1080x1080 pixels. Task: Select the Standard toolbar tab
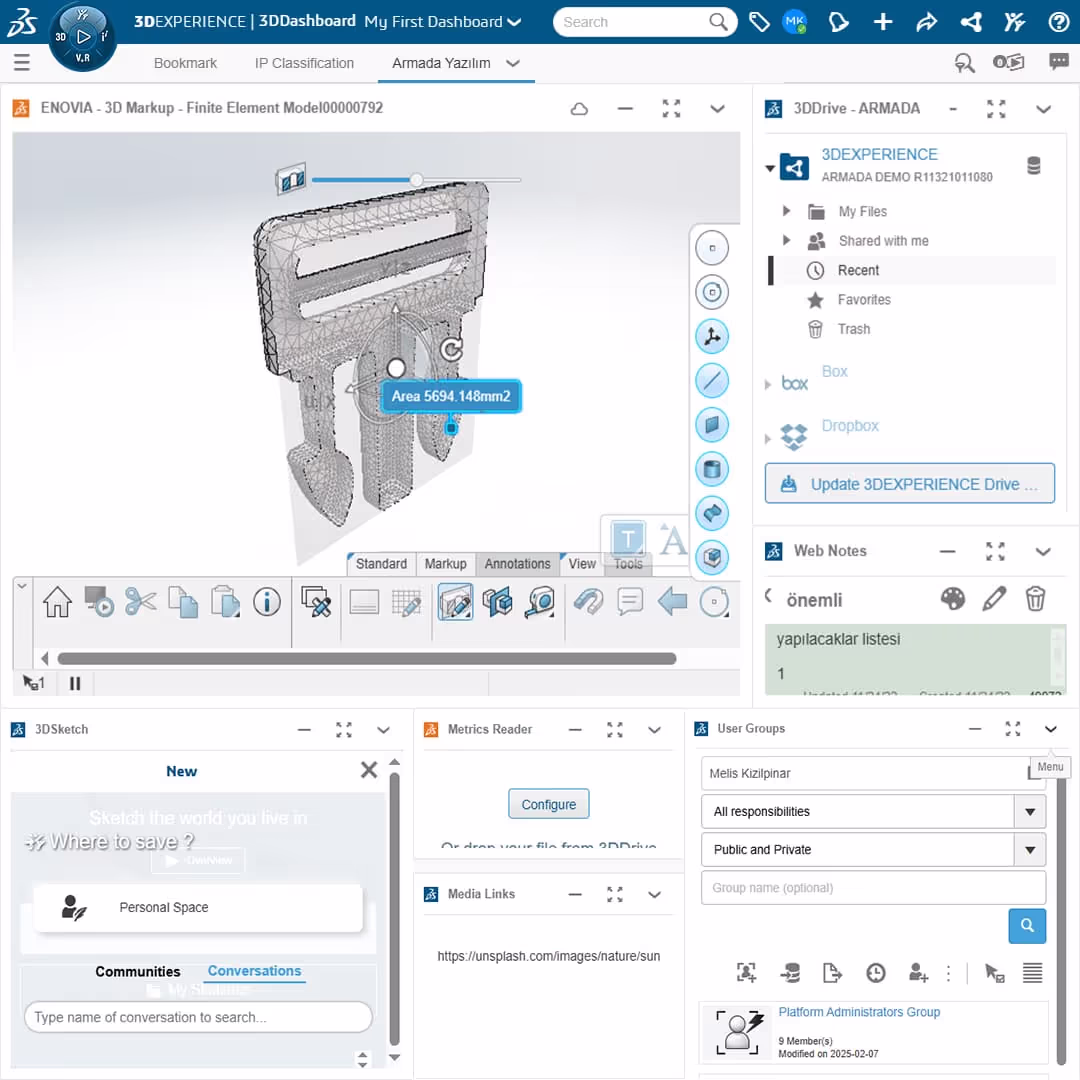pyautogui.click(x=381, y=563)
